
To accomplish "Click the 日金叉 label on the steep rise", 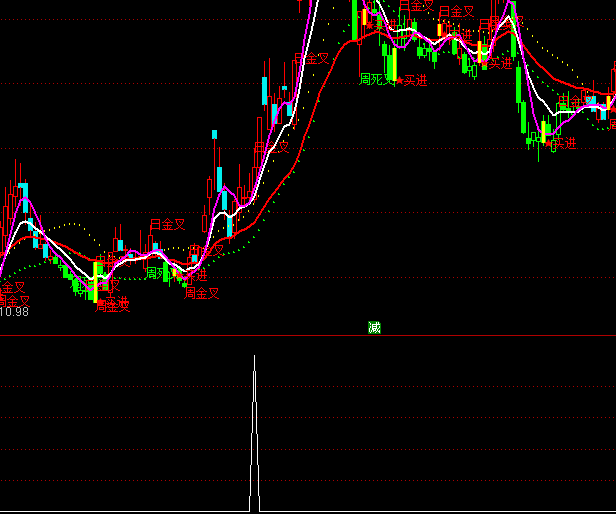I will pyautogui.click(x=311, y=60).
